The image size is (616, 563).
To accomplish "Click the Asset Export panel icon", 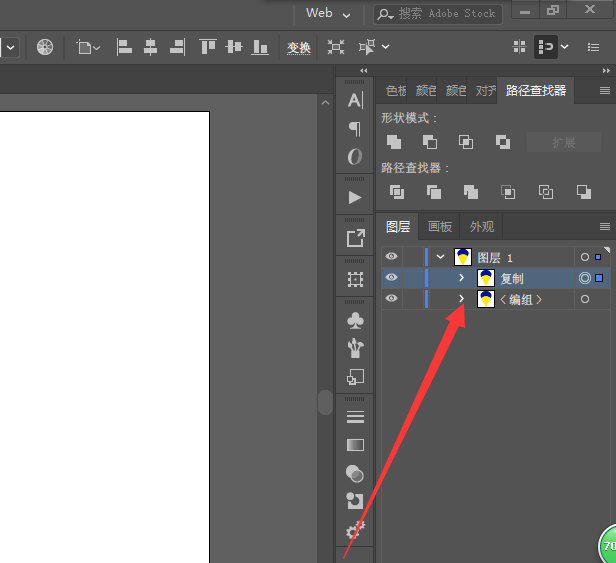I will pos(355,238).
